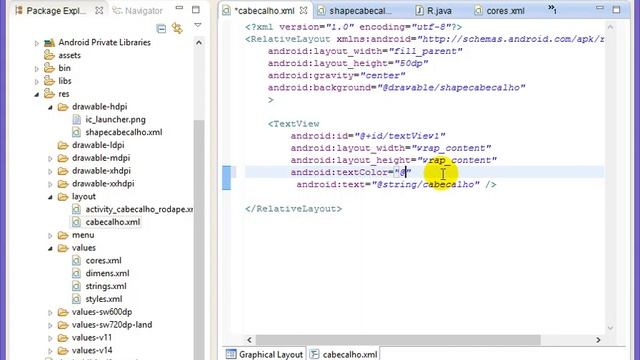Image resolution: width=640 pixels, height=360 pixels.
Task: Click the android:gravity="center" line
Action: click(x=337, y=76)
